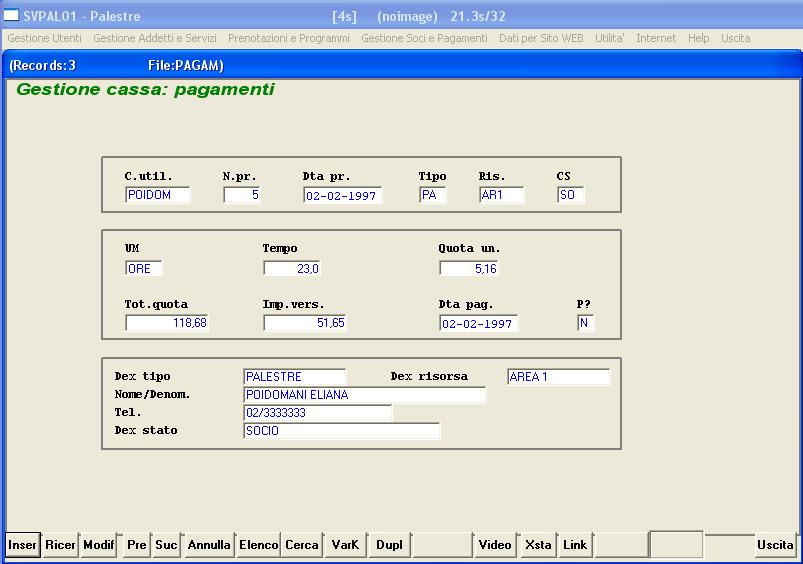
Task: Click the Annulla button
Action: pos(209,545)
